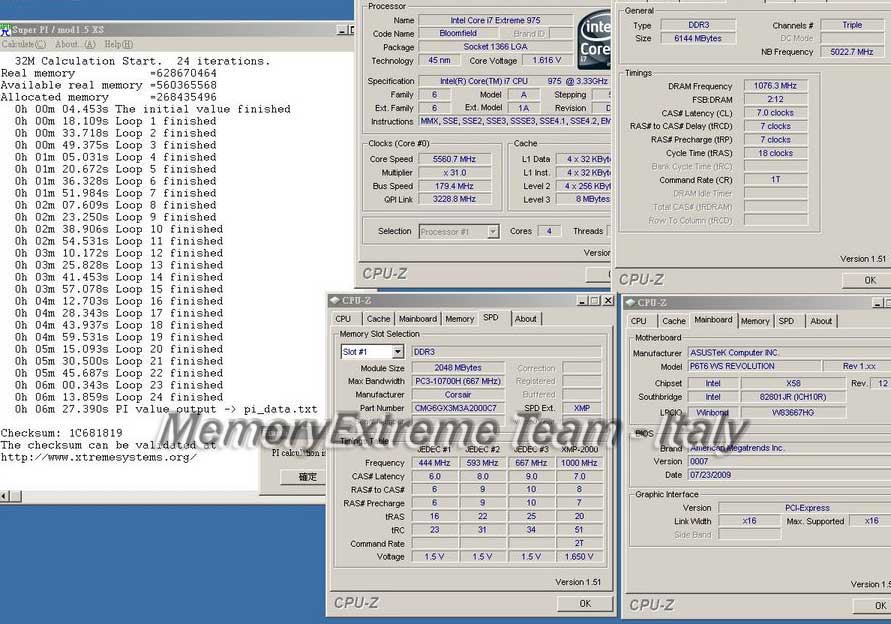Click Graphic Interface Version 'PCI-Express'

point(805,508)
